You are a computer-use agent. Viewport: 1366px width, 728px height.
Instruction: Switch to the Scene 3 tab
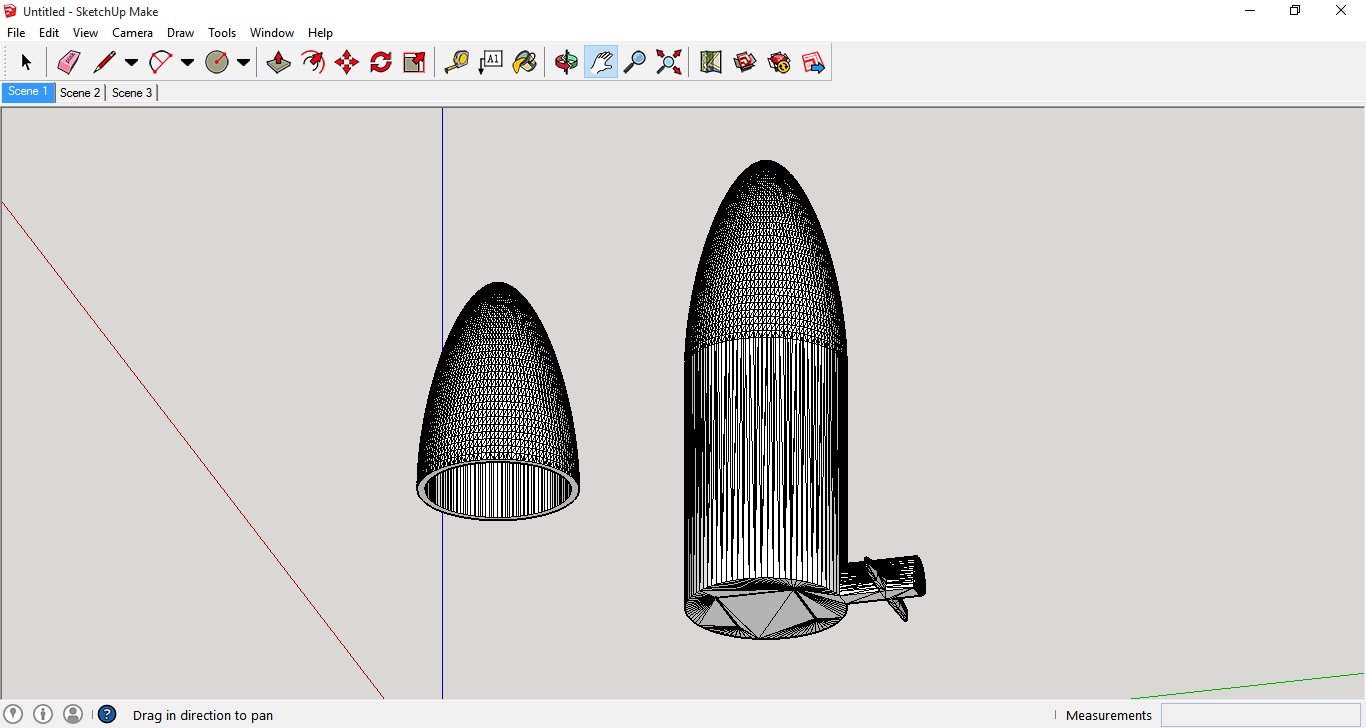132,93
